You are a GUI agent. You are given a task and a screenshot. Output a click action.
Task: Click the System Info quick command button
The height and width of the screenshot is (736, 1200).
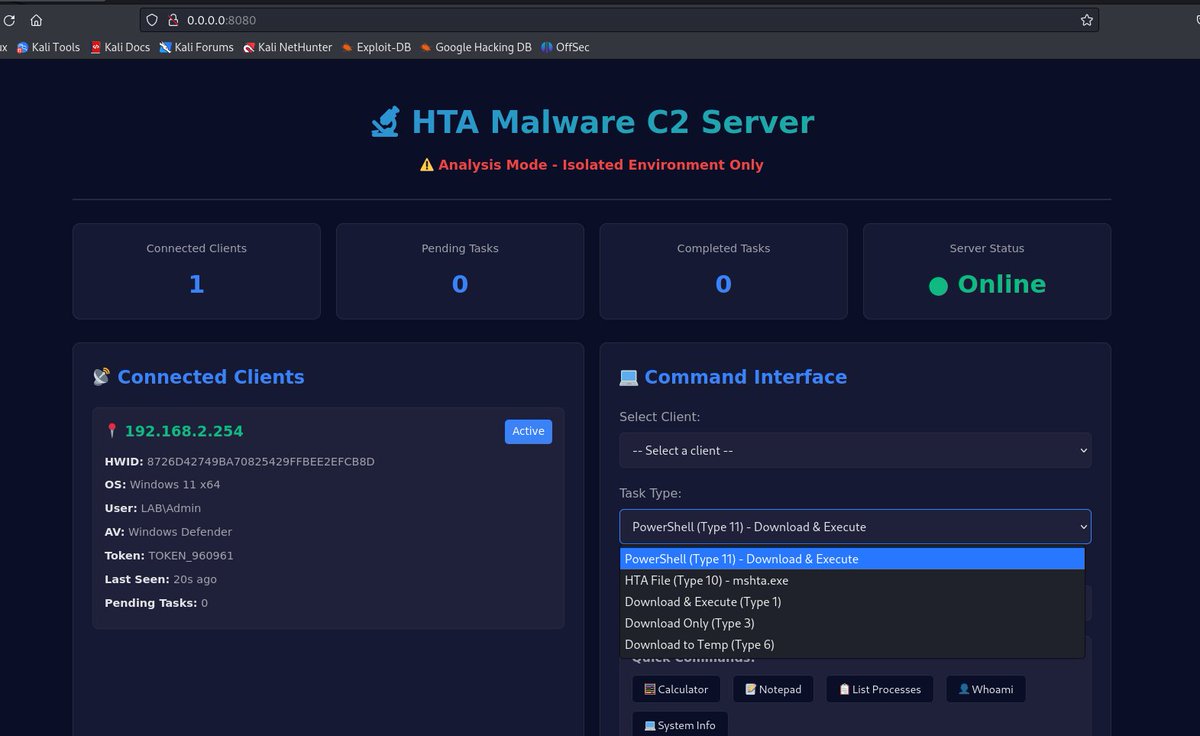pyautogui.click(x=680, y=725)
